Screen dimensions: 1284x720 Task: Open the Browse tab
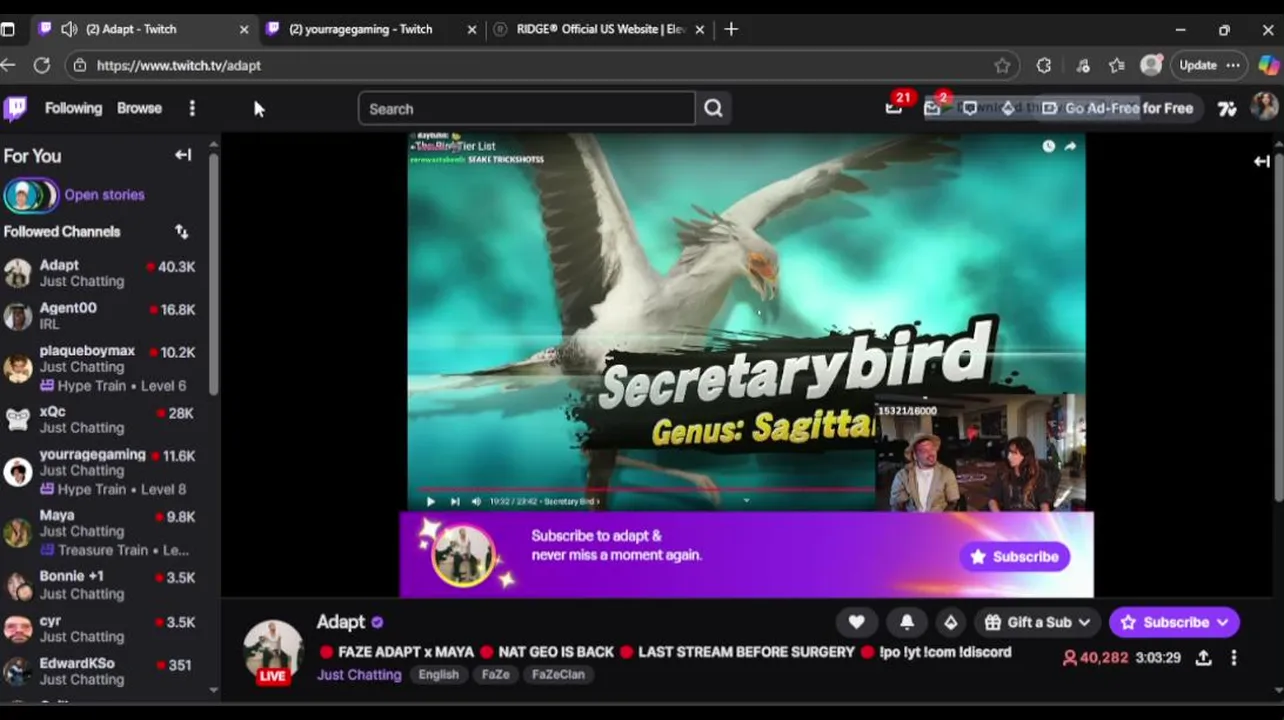click(139, 108)
